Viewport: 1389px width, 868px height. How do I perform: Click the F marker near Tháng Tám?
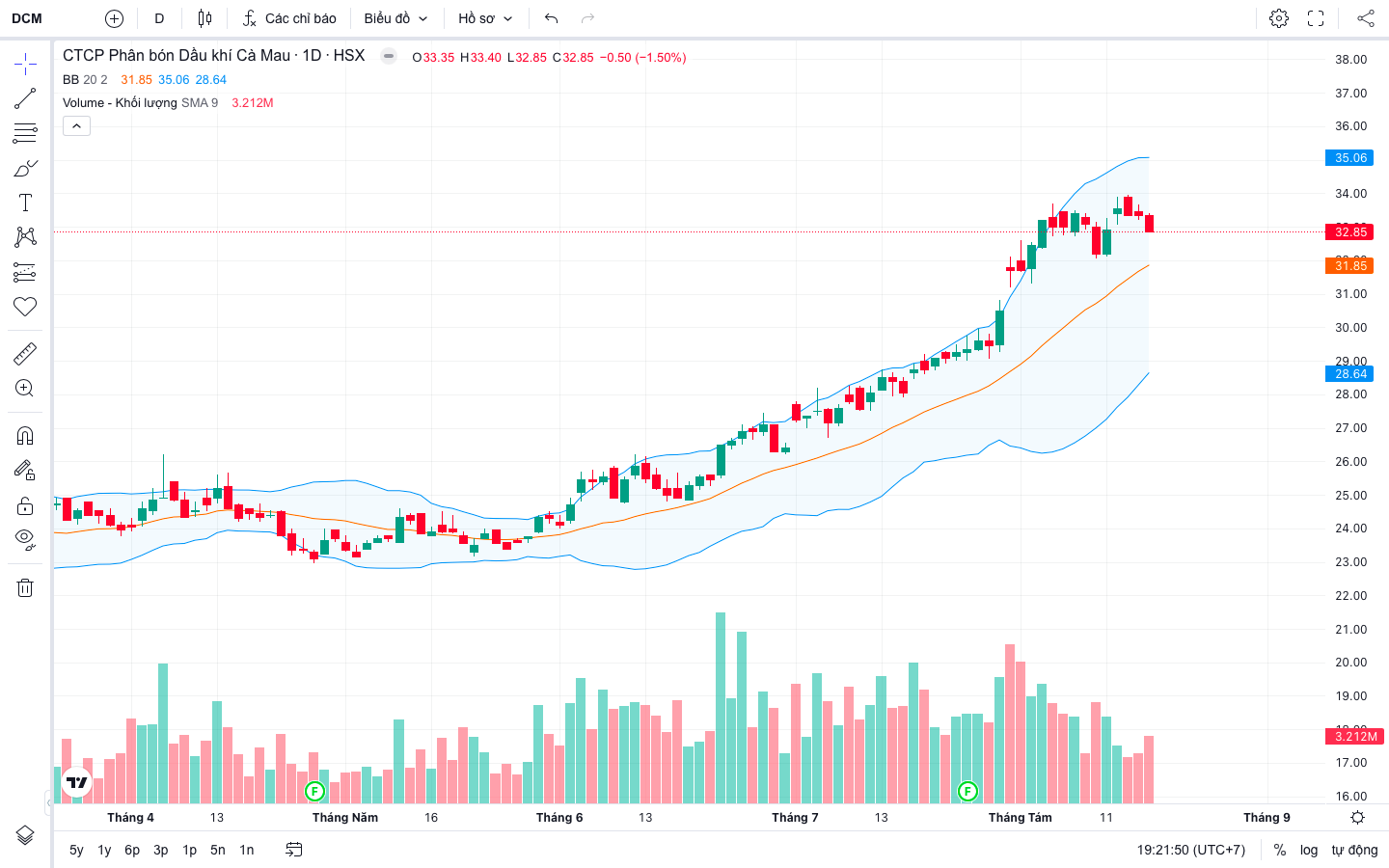(x=967, y=792)
